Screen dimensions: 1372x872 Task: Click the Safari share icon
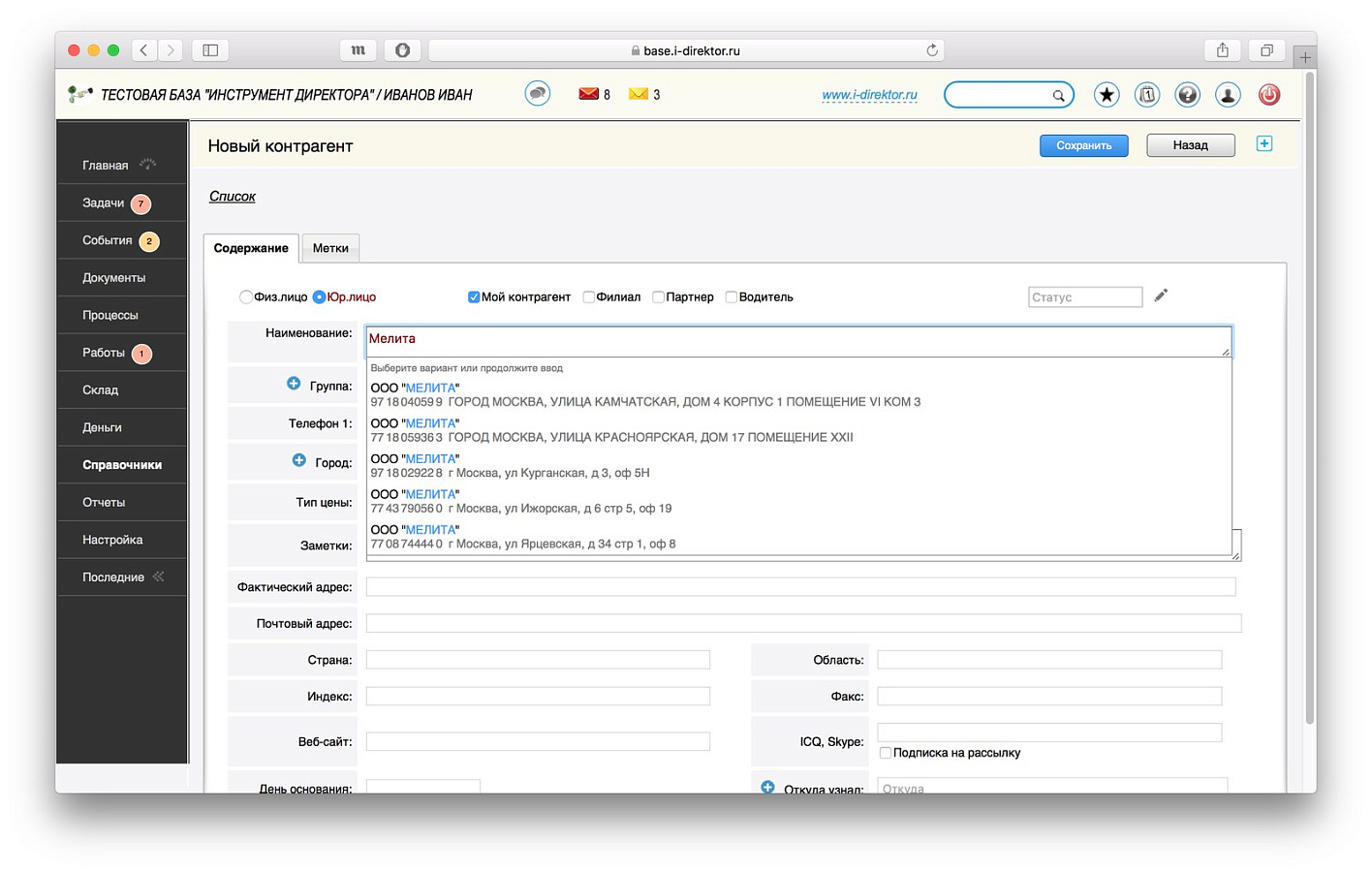(x=1223, y=50)
